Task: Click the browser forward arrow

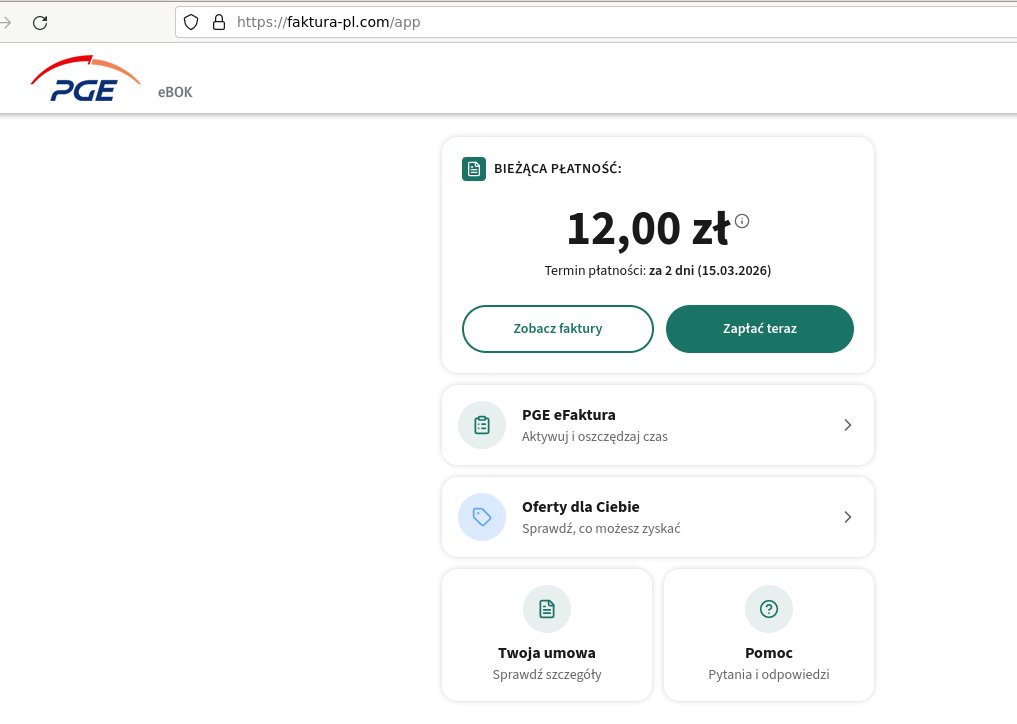Action: point(6,23)
